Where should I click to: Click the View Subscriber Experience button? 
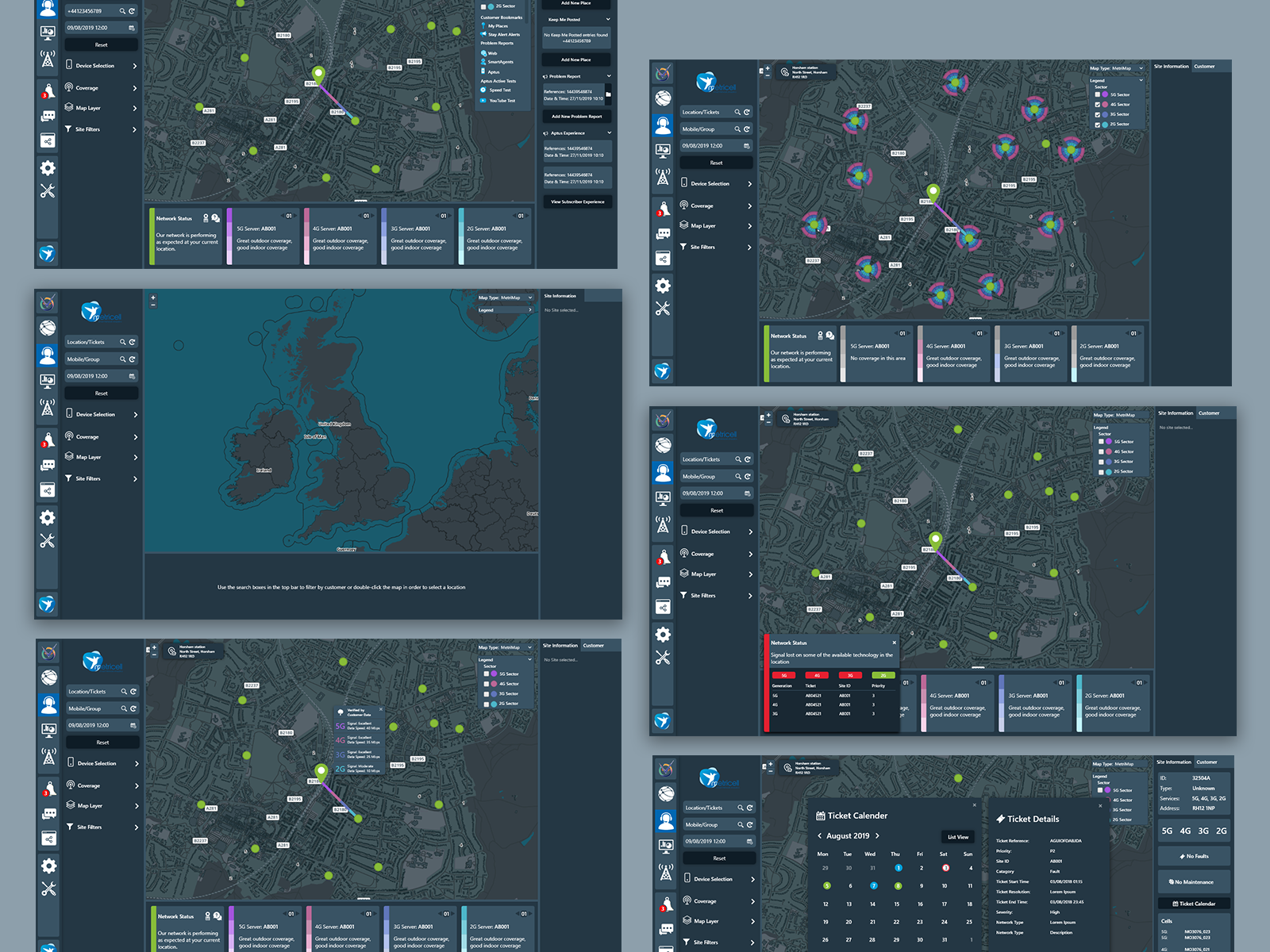tap(577, 202)
